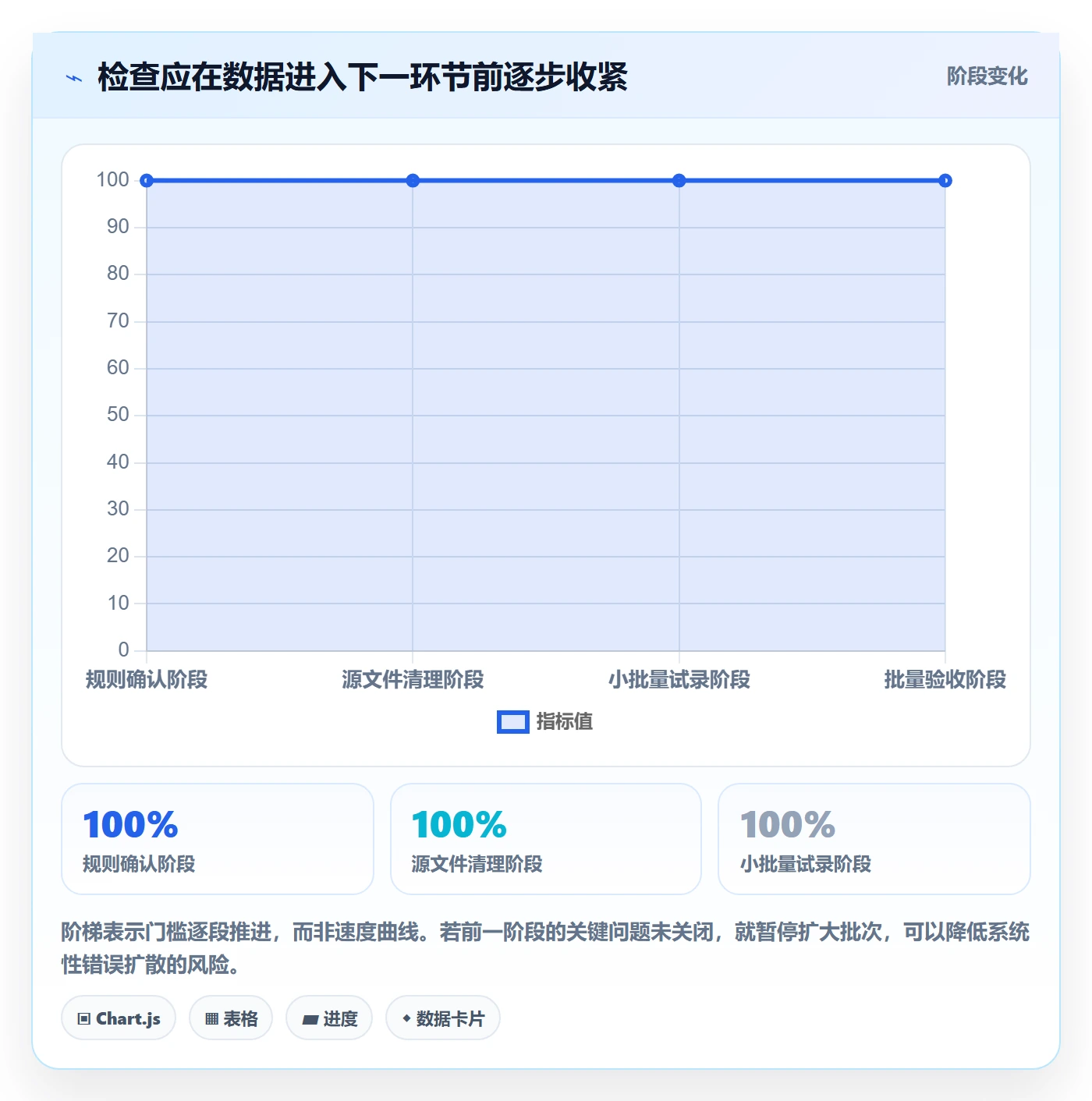Open the blue 100% 规则确认阶段 card

(218, 839)
